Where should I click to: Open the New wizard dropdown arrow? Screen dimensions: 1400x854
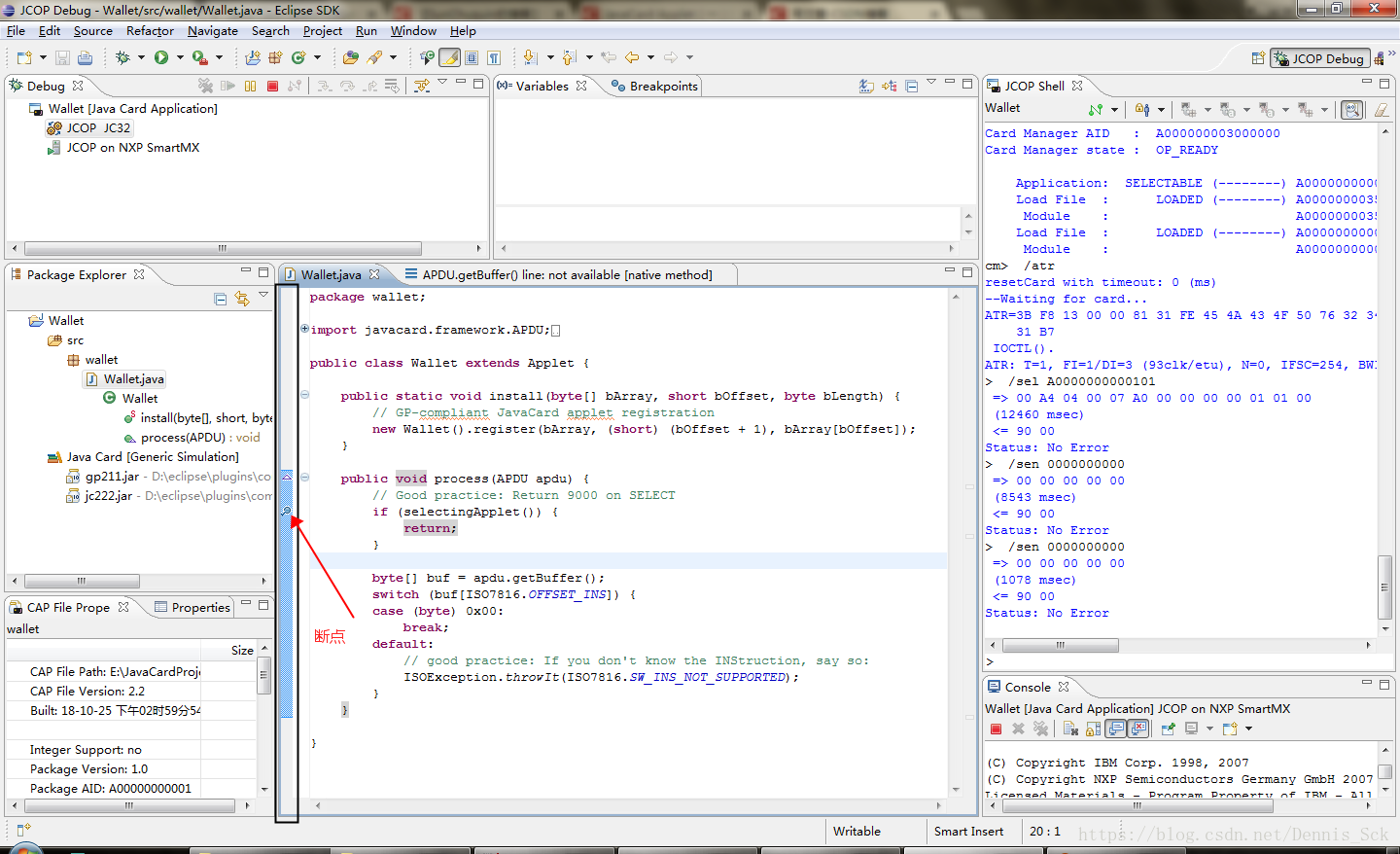point(43,57)
